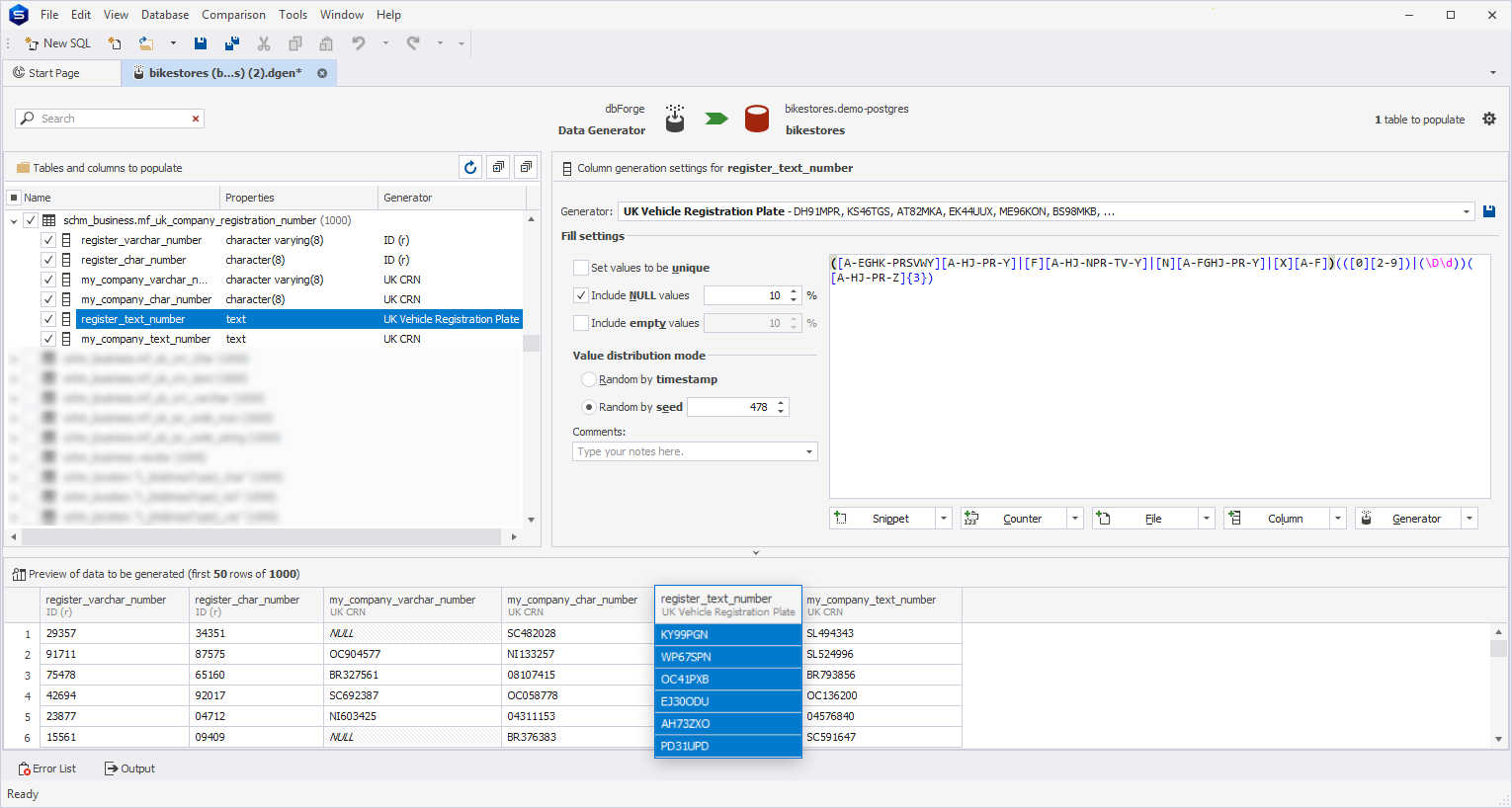The image size is (1512, 808).
Task: Open the Output panel
Action: (x=129, y=768)
